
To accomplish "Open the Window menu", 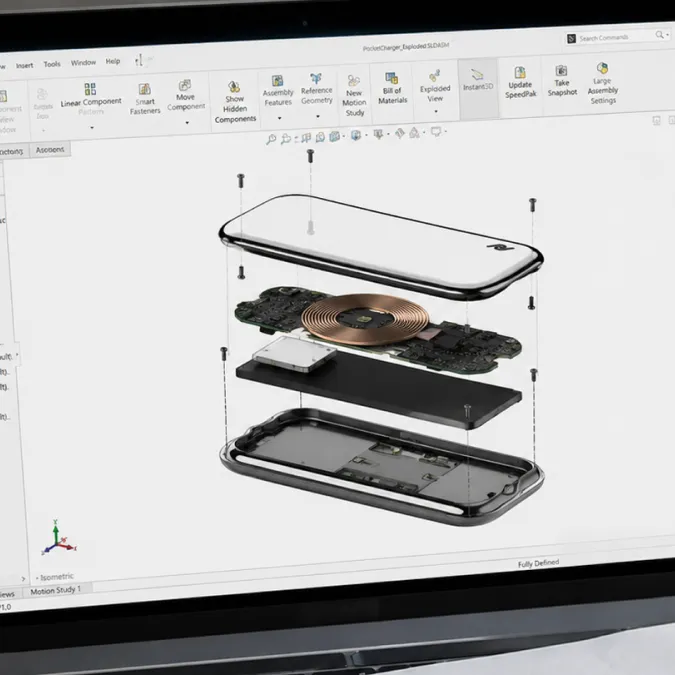I will 83,63.
